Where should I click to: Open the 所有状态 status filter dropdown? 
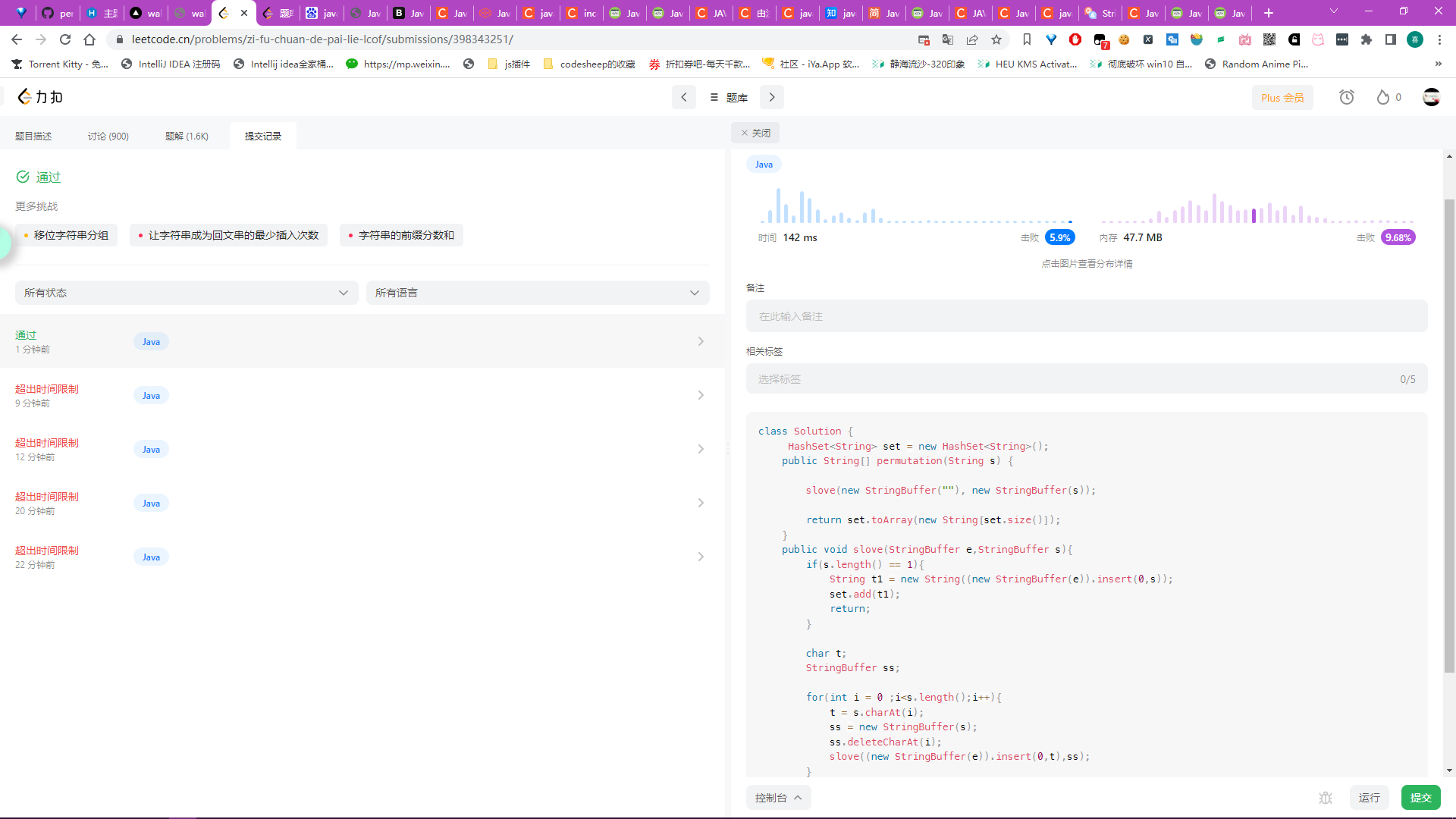[x=186, y=293]
